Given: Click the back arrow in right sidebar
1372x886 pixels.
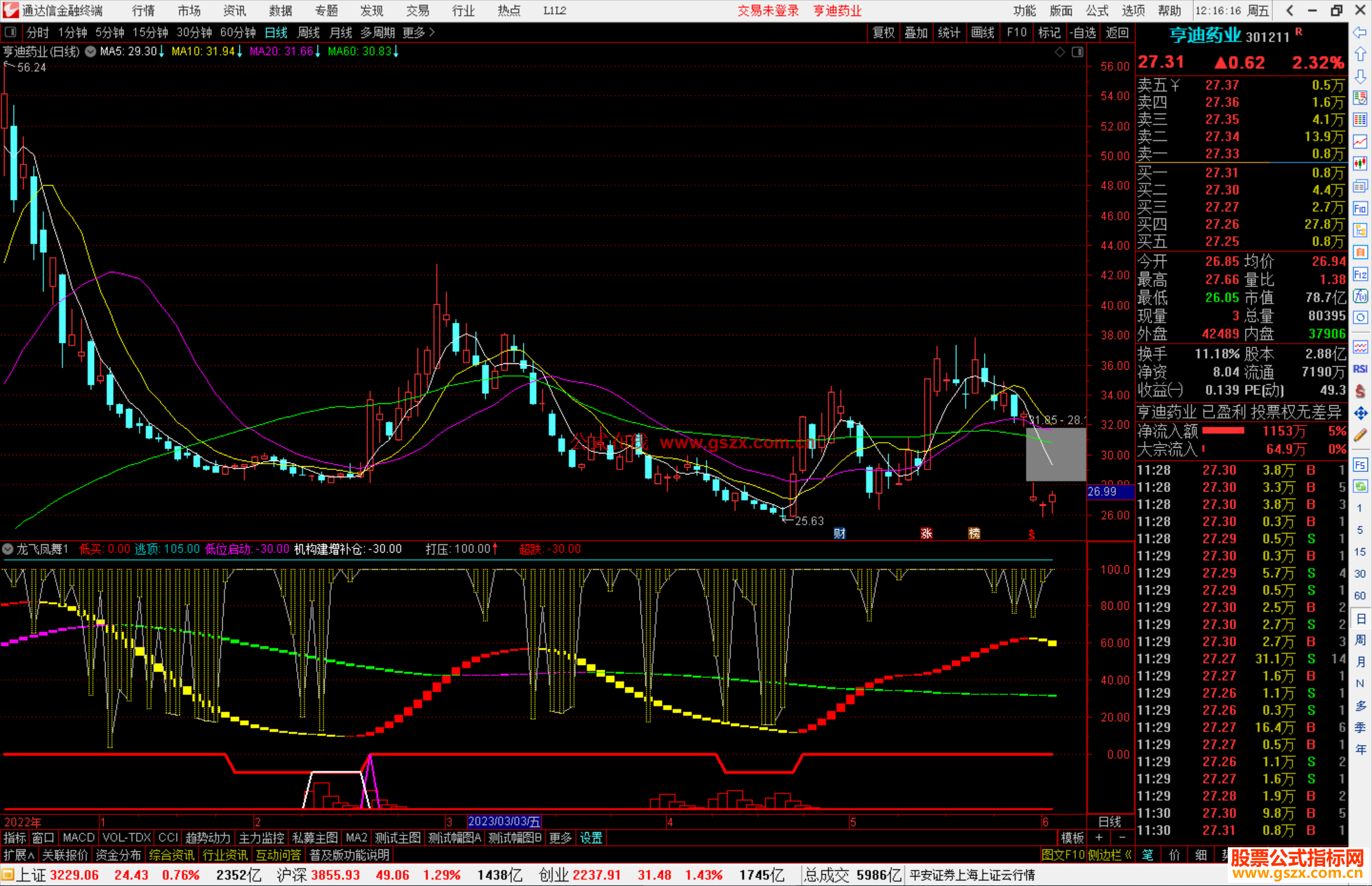Looking at the screenshot, I should [x=1360, y=32].
